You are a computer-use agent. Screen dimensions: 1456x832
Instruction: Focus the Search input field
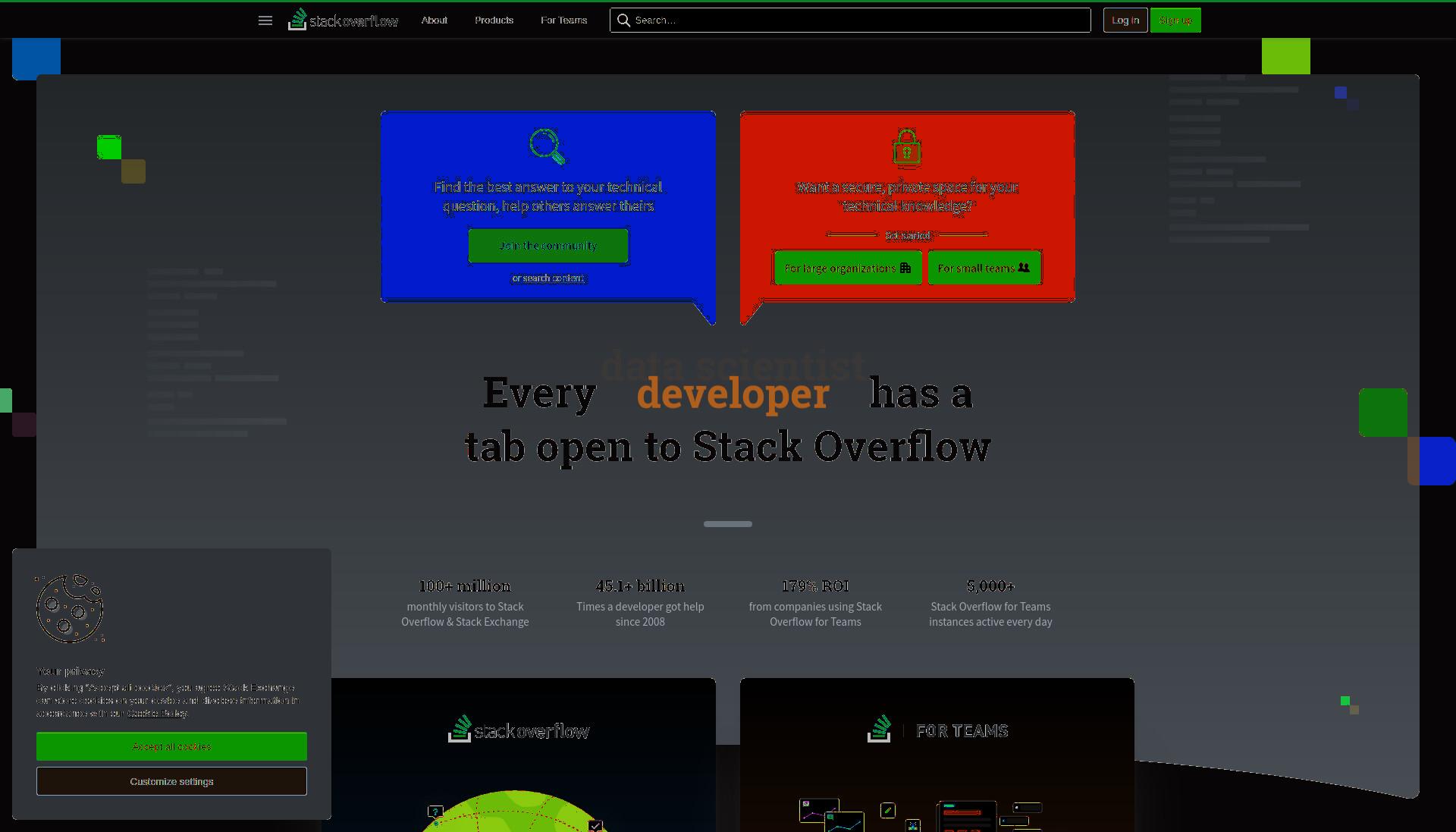coord(850,20)
